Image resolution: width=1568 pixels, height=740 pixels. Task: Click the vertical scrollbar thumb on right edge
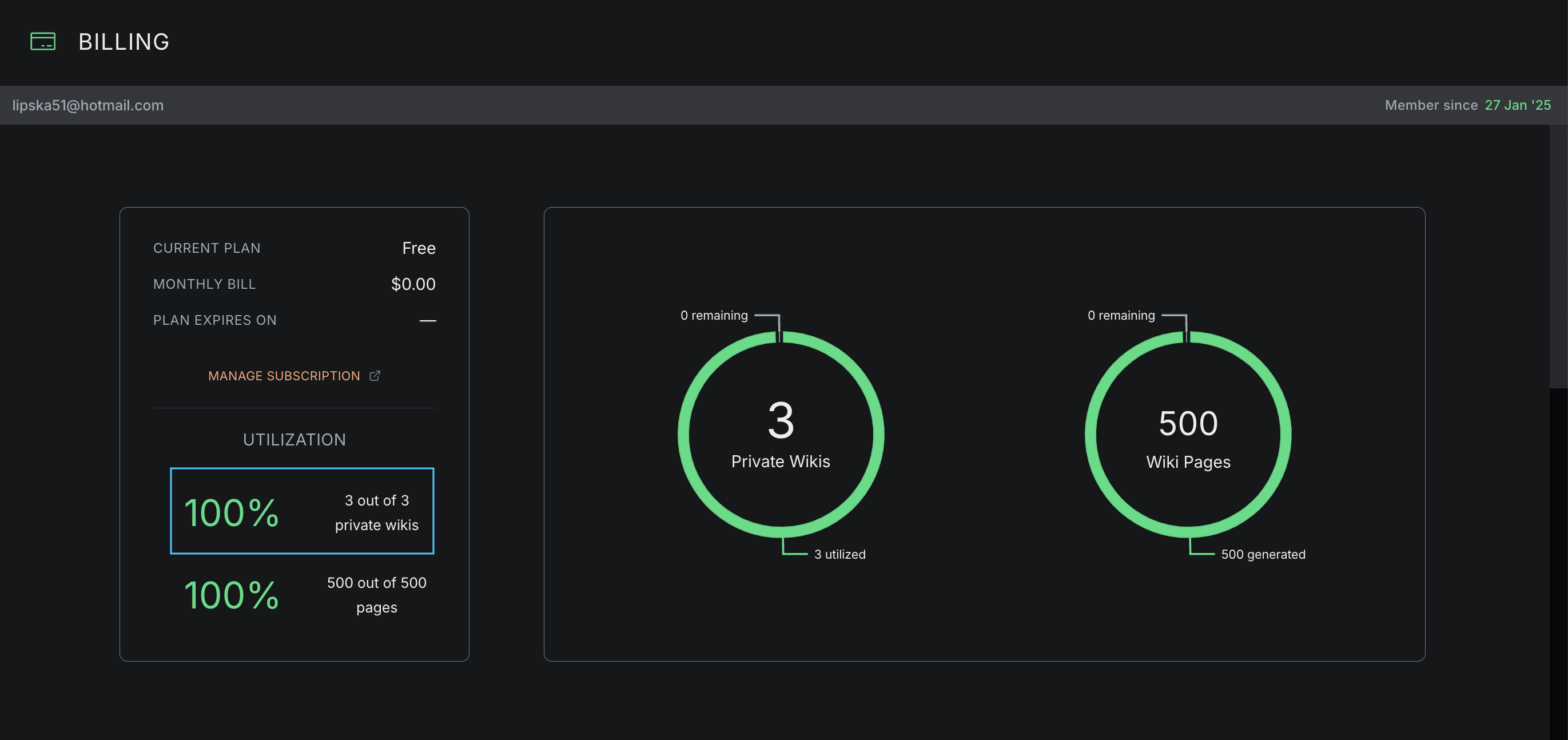(x=1558, y=256)
